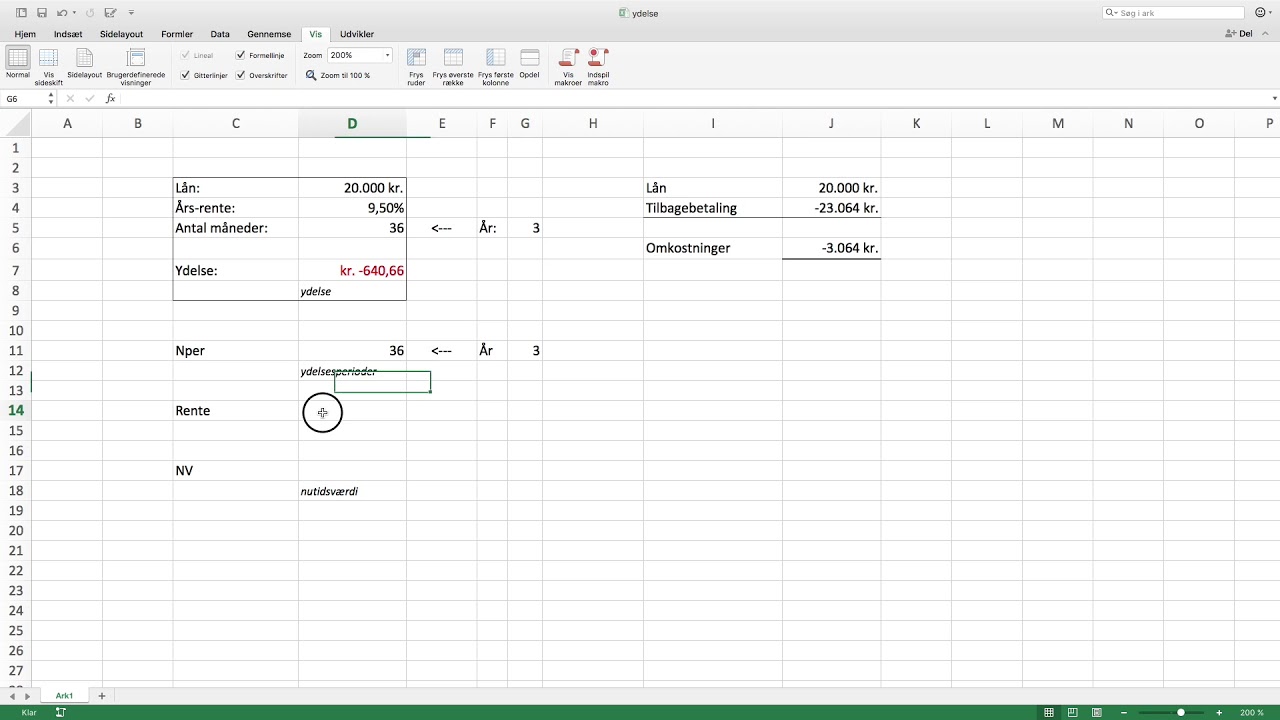Viewport: 1280px width, 720px height.
Task: Open the search options magnifier dropdown
Action: [x=1112, y=13]
